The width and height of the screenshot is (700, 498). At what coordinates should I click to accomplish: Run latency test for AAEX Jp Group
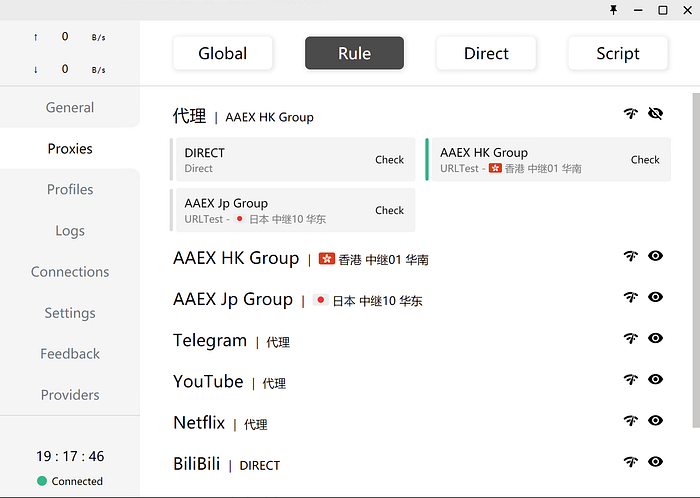tap(630, 297)
